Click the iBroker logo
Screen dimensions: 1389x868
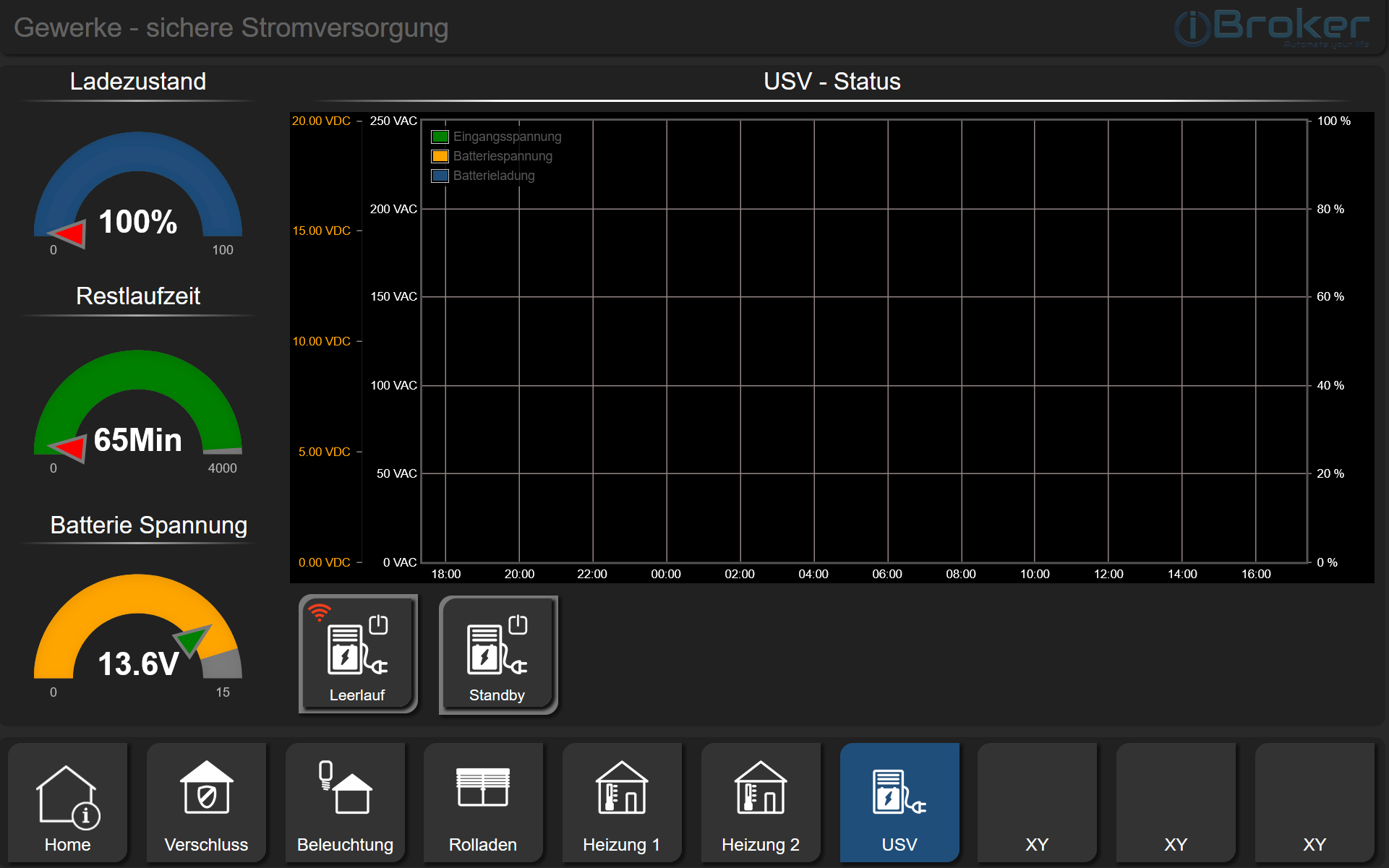pos(1269,27)
